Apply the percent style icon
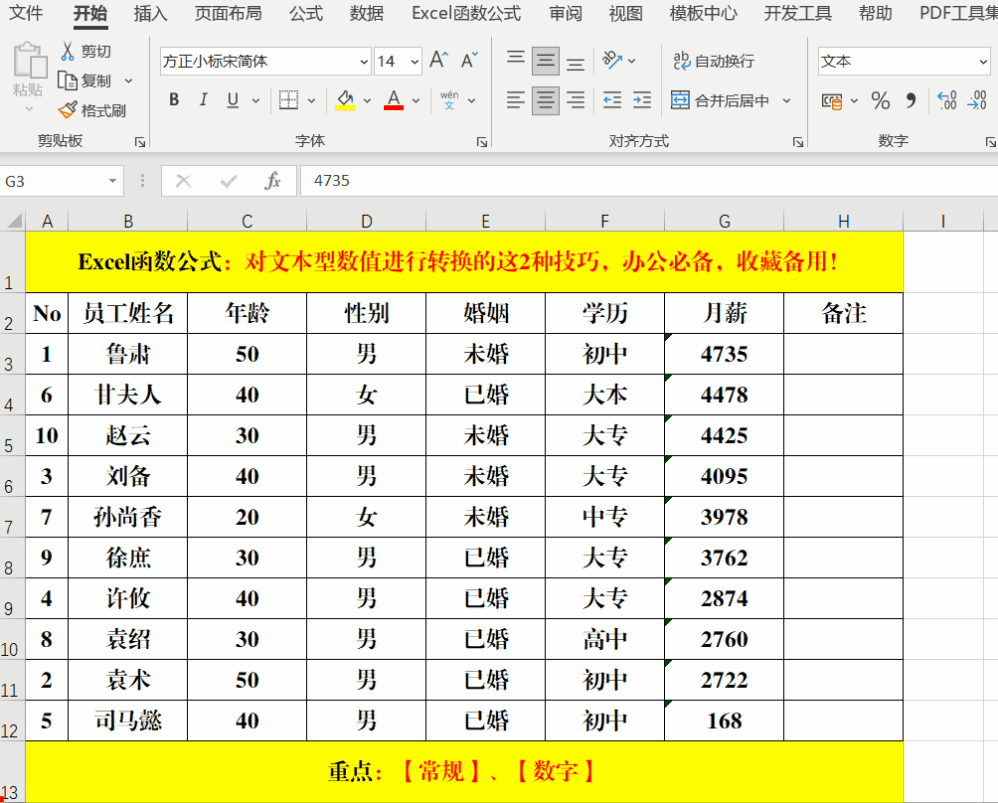This screenshot has width=998, height=803. 881,100
